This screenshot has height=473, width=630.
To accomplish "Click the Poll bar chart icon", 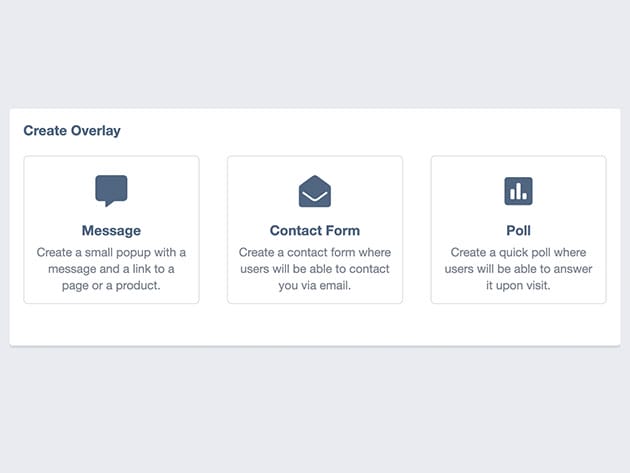I will tap(518, 191).
